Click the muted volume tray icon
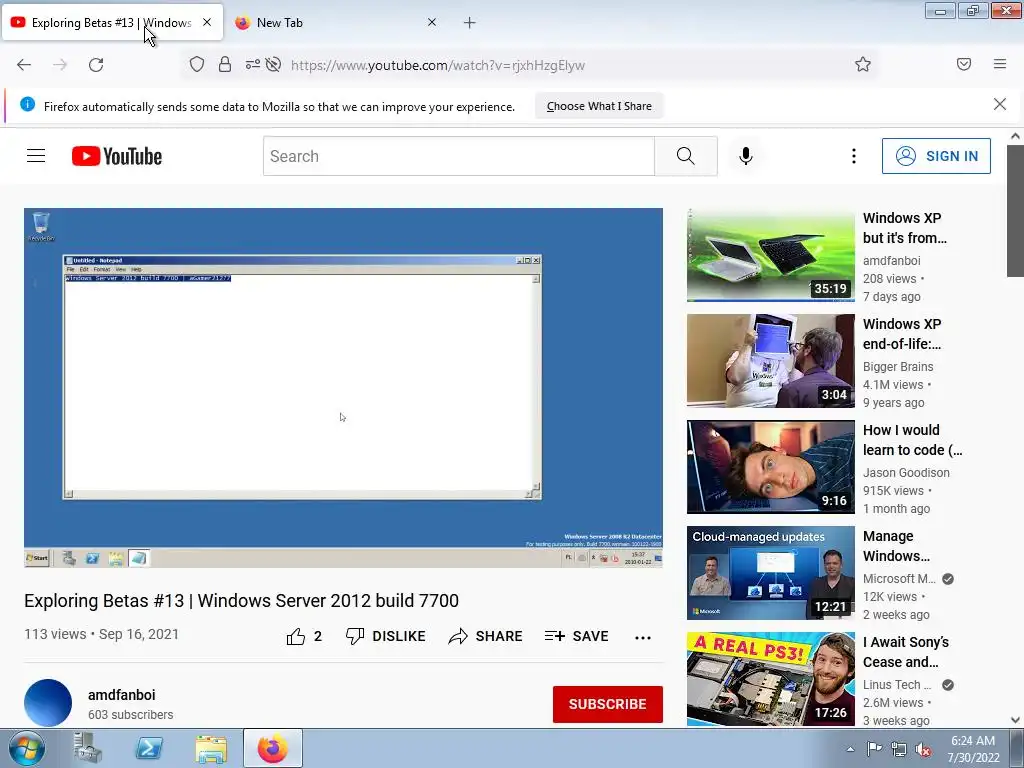 [923, 749]
